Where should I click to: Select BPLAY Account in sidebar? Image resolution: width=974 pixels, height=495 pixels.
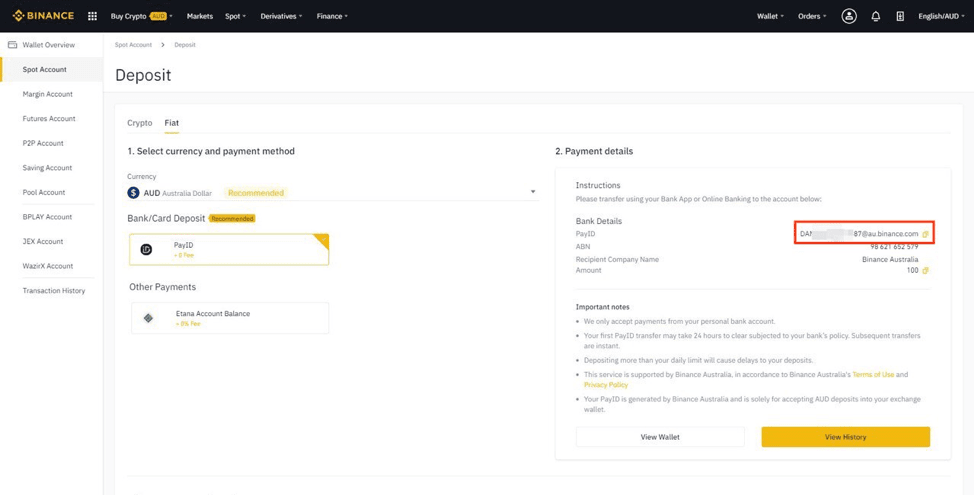click(47, 217)
